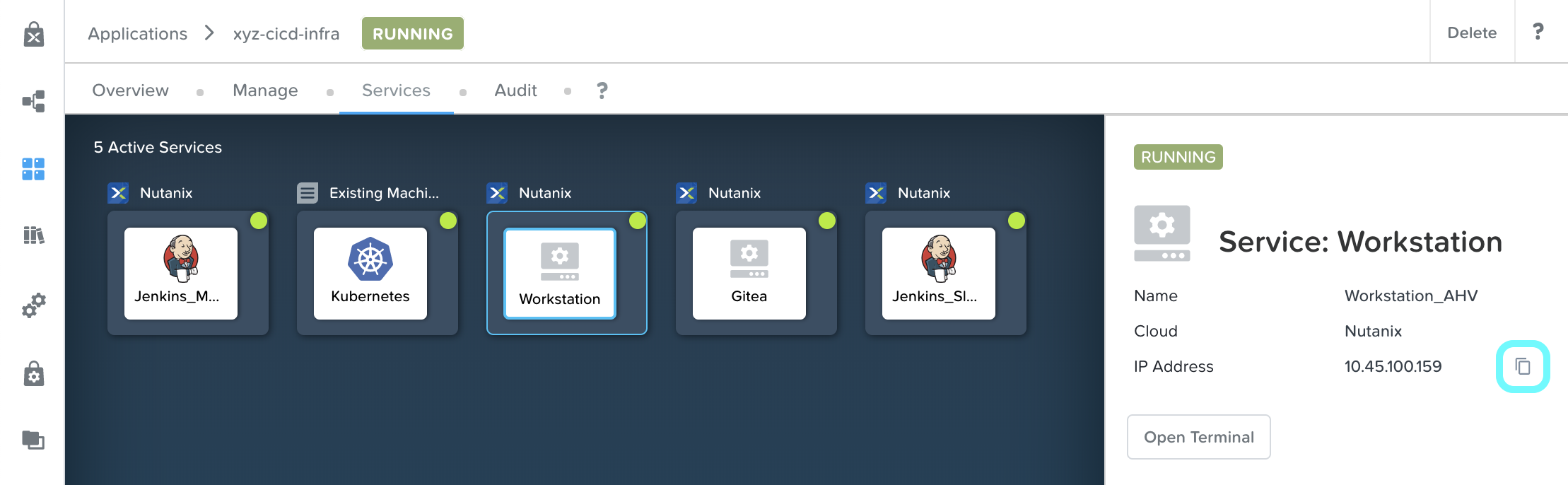Open the marketplace bag icon in sidebar
1568x485 pixels.
33,33
